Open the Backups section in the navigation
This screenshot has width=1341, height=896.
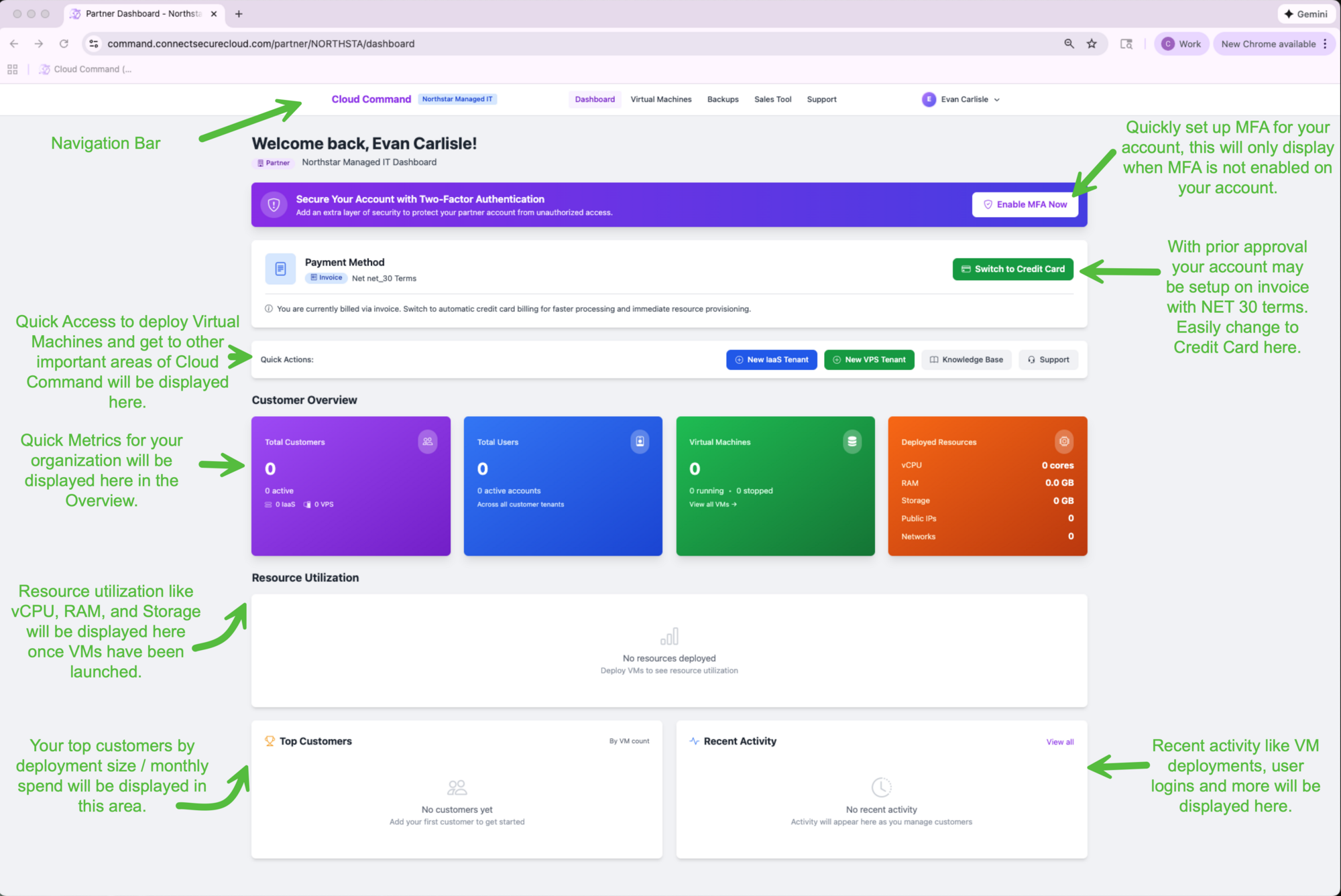722,99
